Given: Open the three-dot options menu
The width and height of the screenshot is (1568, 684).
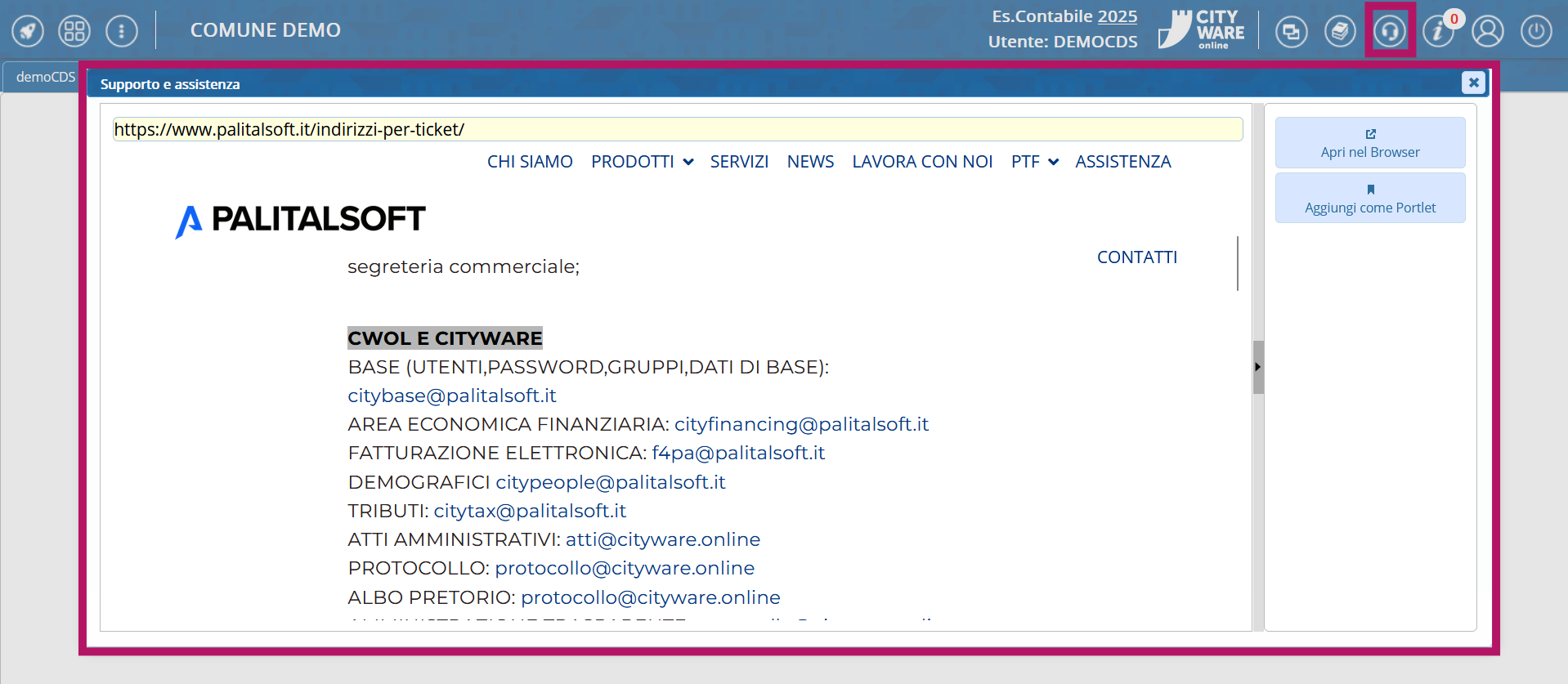Looking at the screenshot, I should click(x=122, y=31).
